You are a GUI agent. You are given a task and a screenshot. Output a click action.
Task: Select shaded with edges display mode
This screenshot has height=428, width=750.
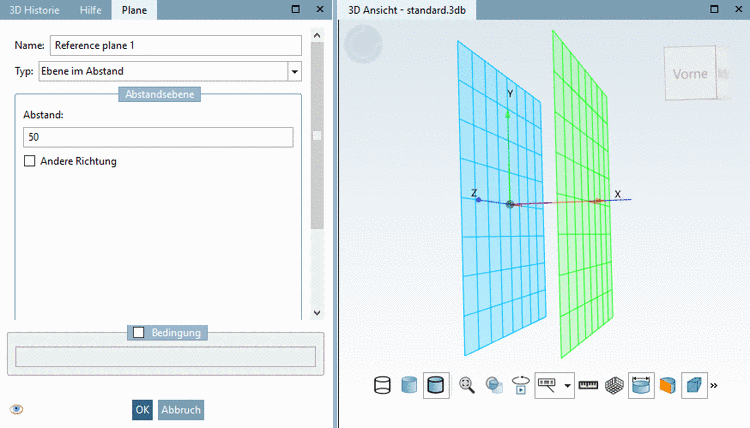pyautogui.click(x=436, y=385)
